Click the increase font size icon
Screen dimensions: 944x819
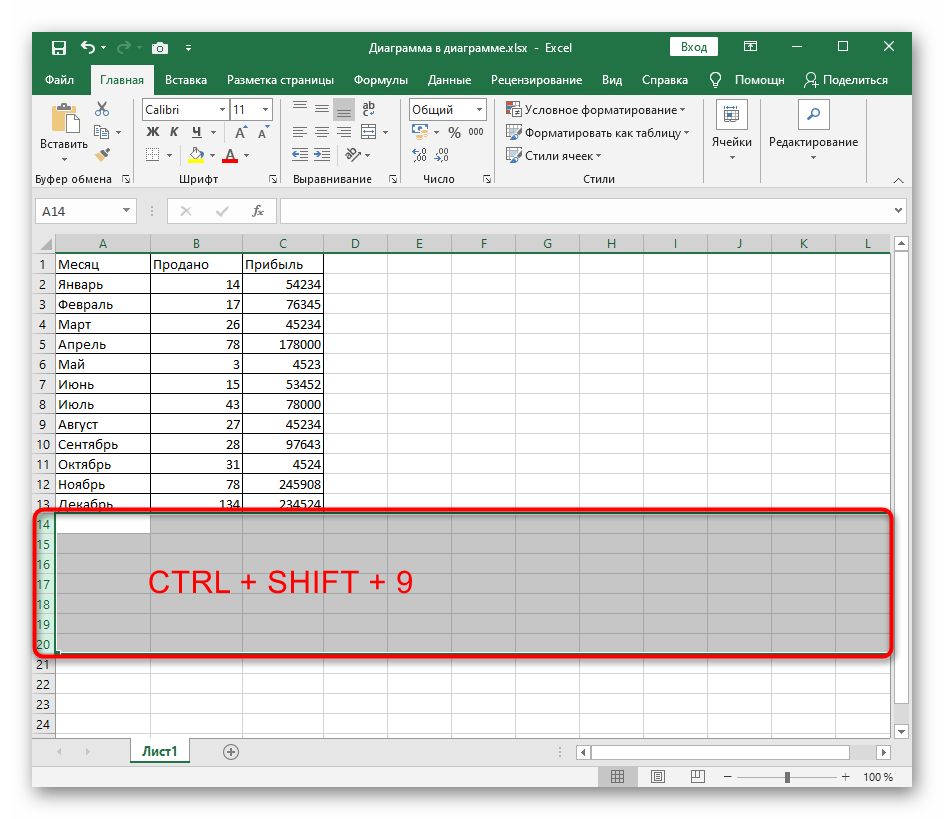[x=239, y=132]
